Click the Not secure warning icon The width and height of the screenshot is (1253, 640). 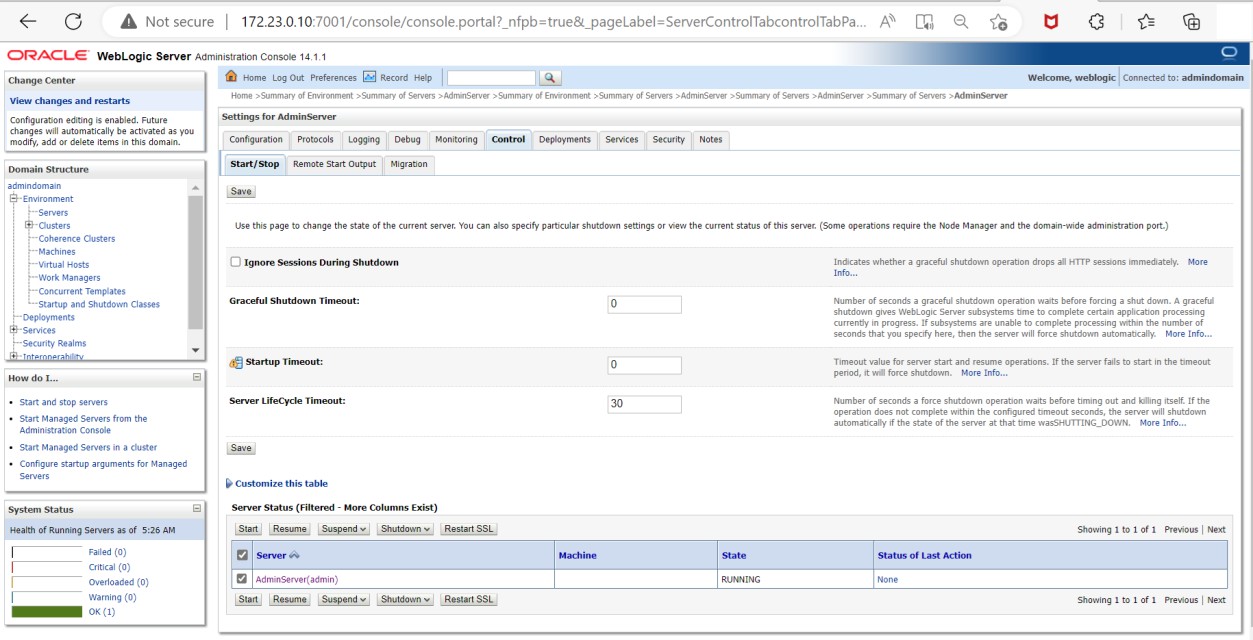click(128, 21)
